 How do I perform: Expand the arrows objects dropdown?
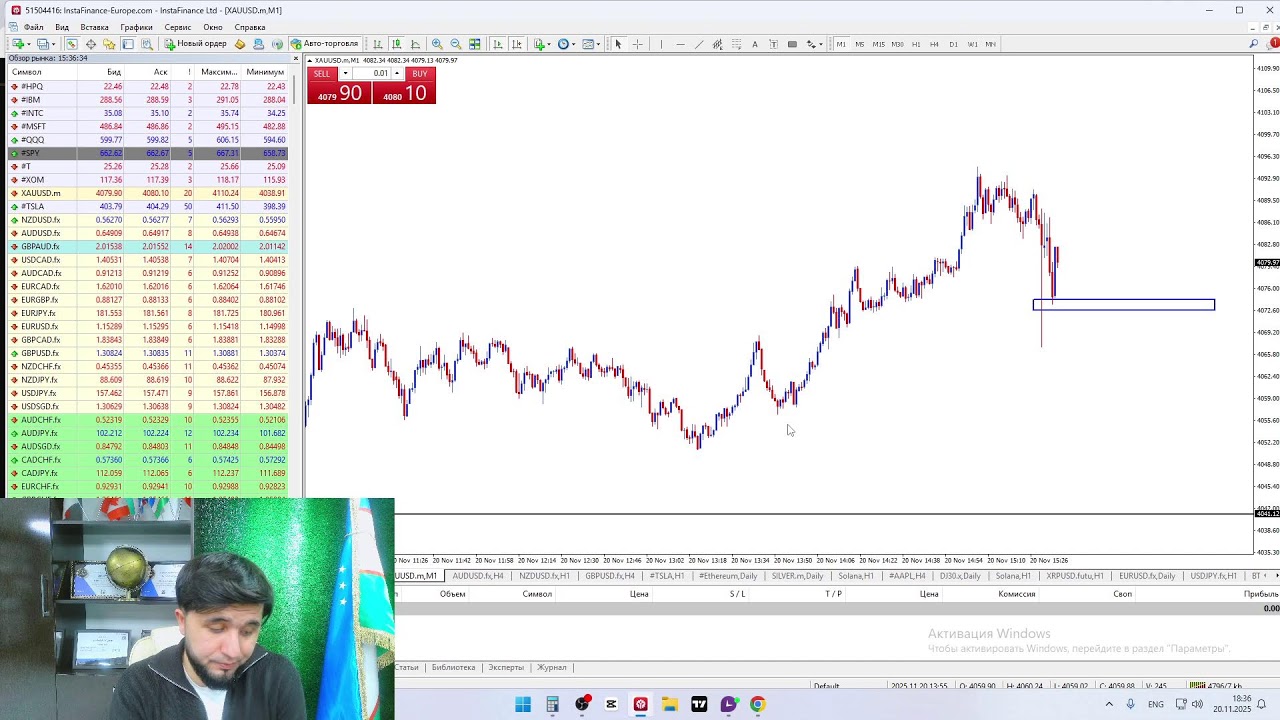(x=820, y=44)
